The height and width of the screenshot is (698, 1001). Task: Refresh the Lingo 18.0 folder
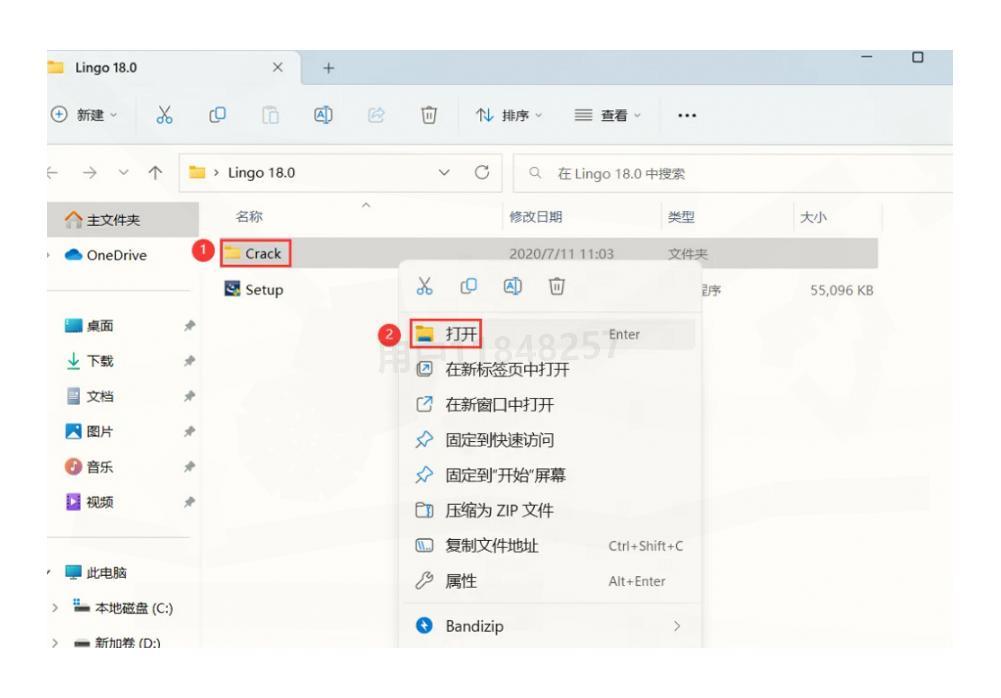pyautogui.click(x=482, y=172)
